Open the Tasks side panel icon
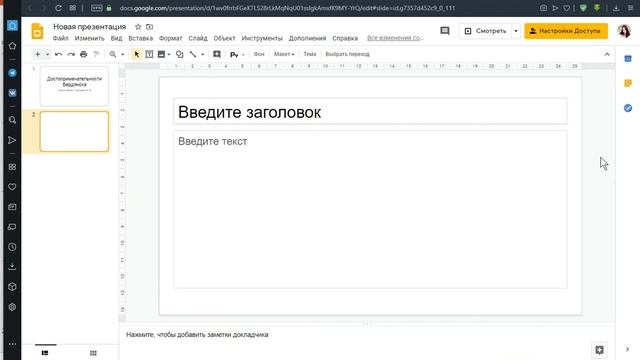The width and height of the screenshot is (640, 360). pos(628,108)
